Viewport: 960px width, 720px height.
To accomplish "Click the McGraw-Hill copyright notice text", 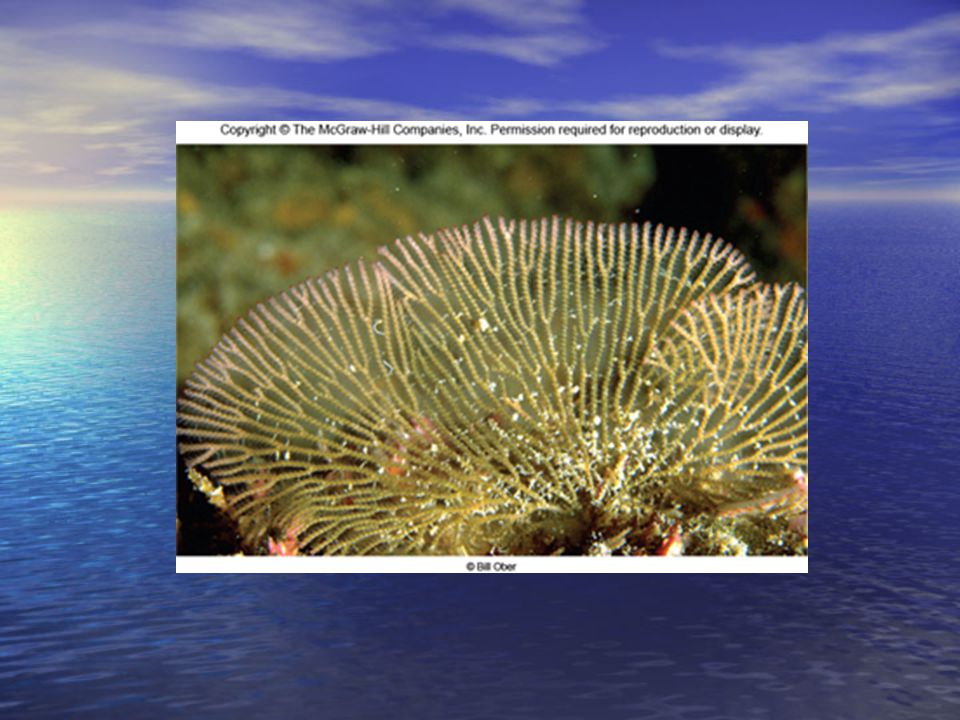I will click(491, 130).
